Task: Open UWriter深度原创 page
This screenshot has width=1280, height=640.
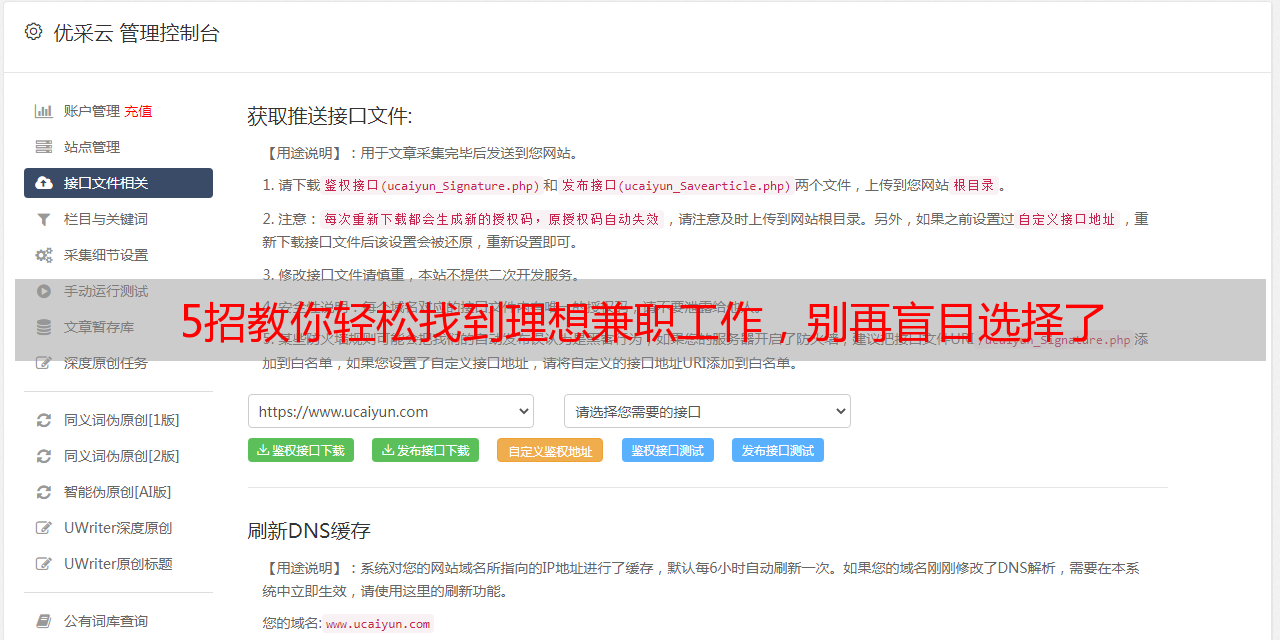Action: 118,528
